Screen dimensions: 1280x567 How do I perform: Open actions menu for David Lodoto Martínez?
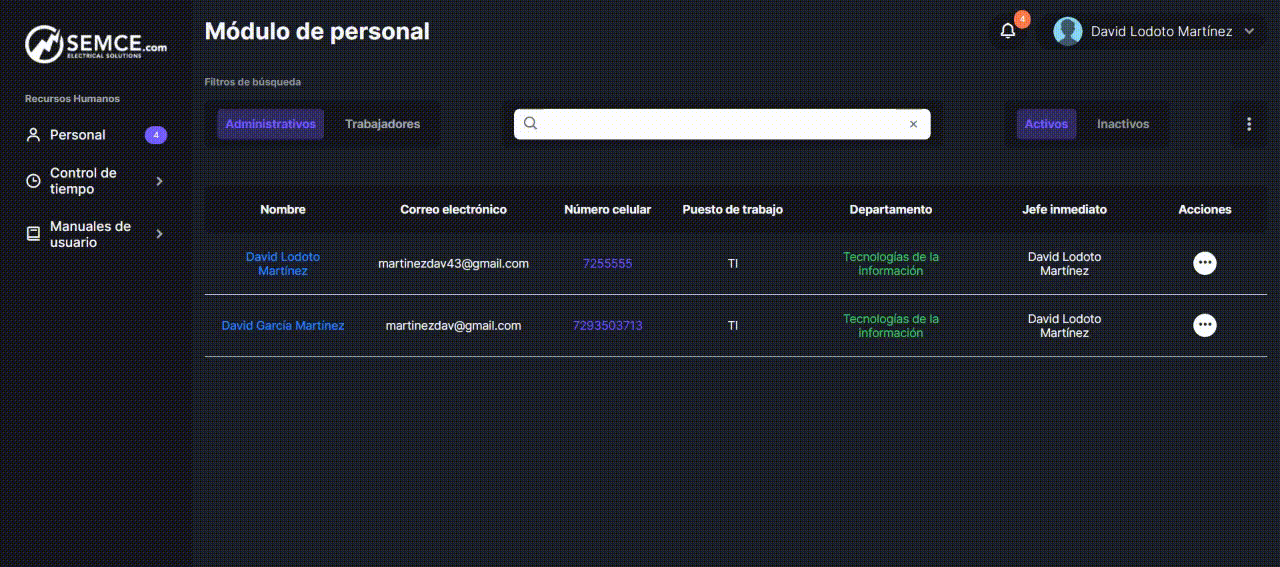[x=1205, y=263]
